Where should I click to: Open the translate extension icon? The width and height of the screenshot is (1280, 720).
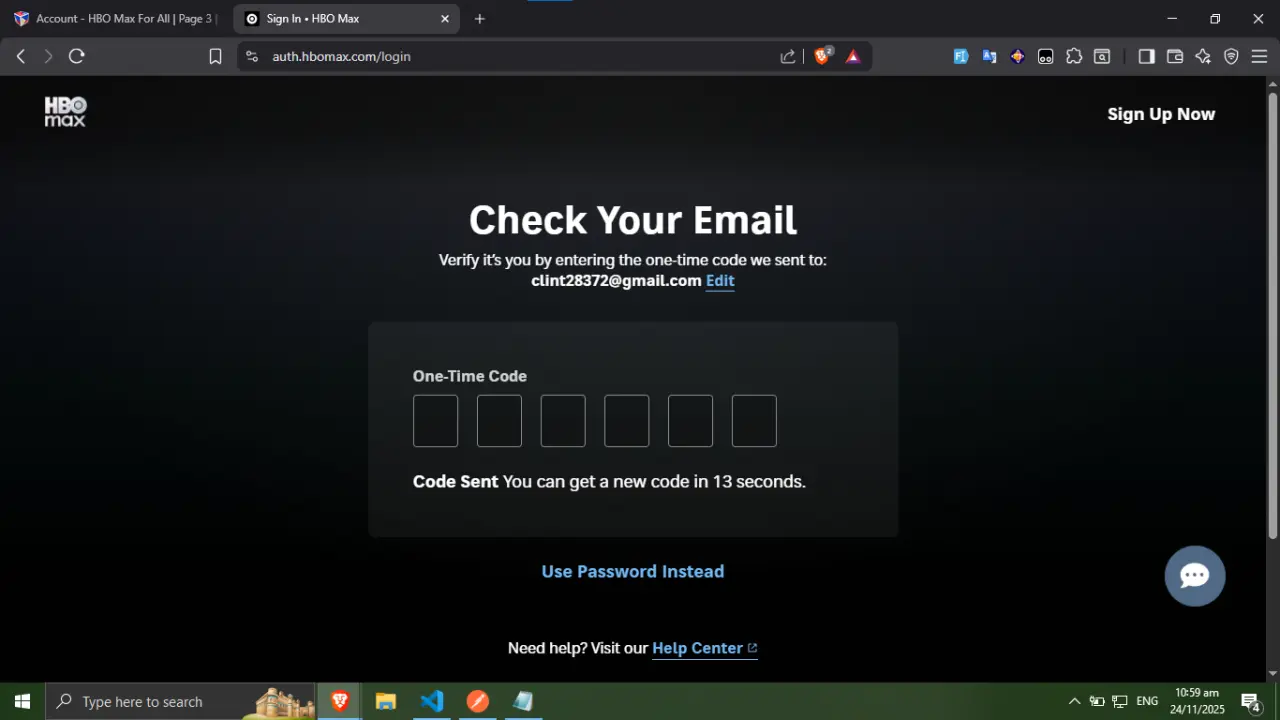989,56
